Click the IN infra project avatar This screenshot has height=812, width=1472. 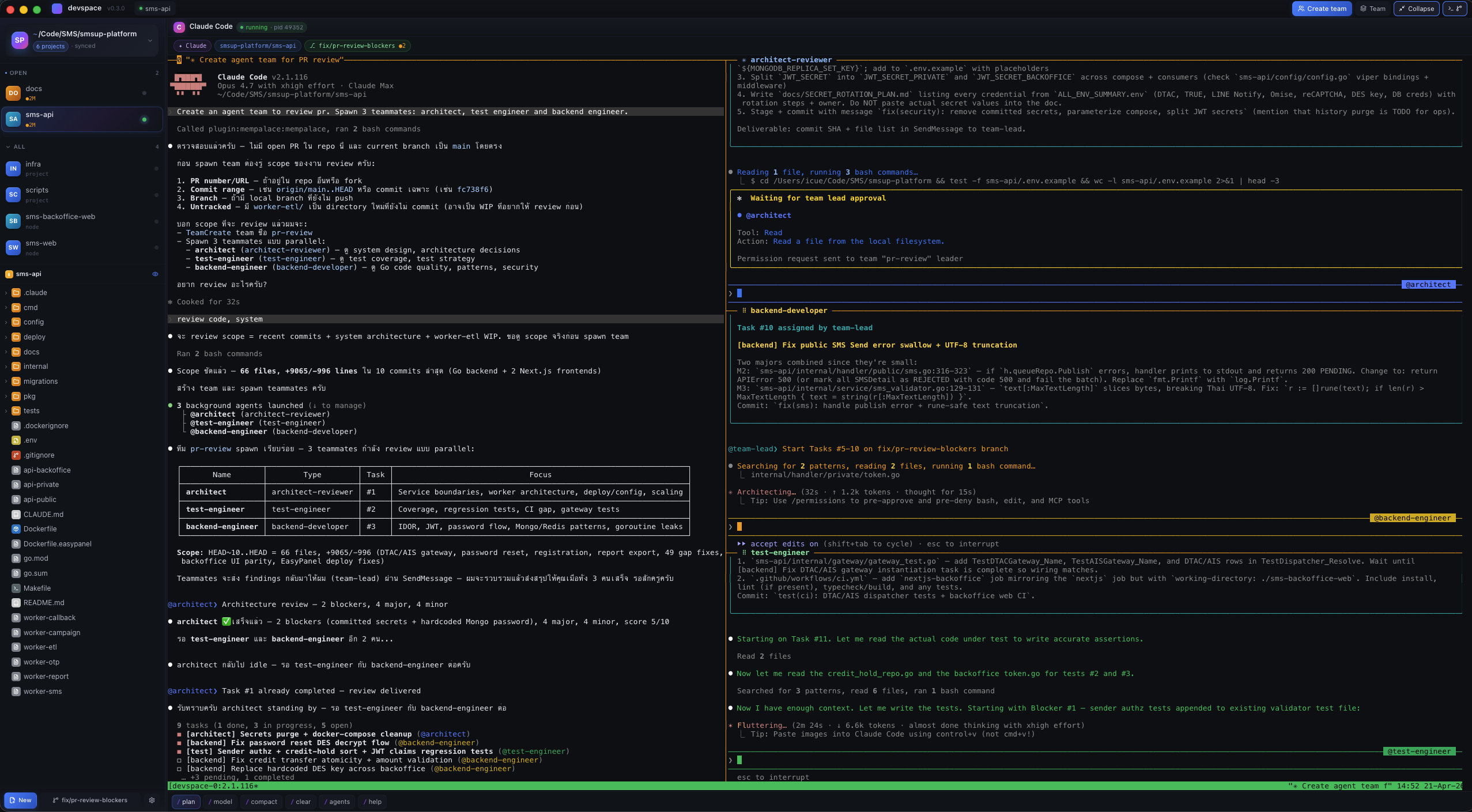click(13, 168)
